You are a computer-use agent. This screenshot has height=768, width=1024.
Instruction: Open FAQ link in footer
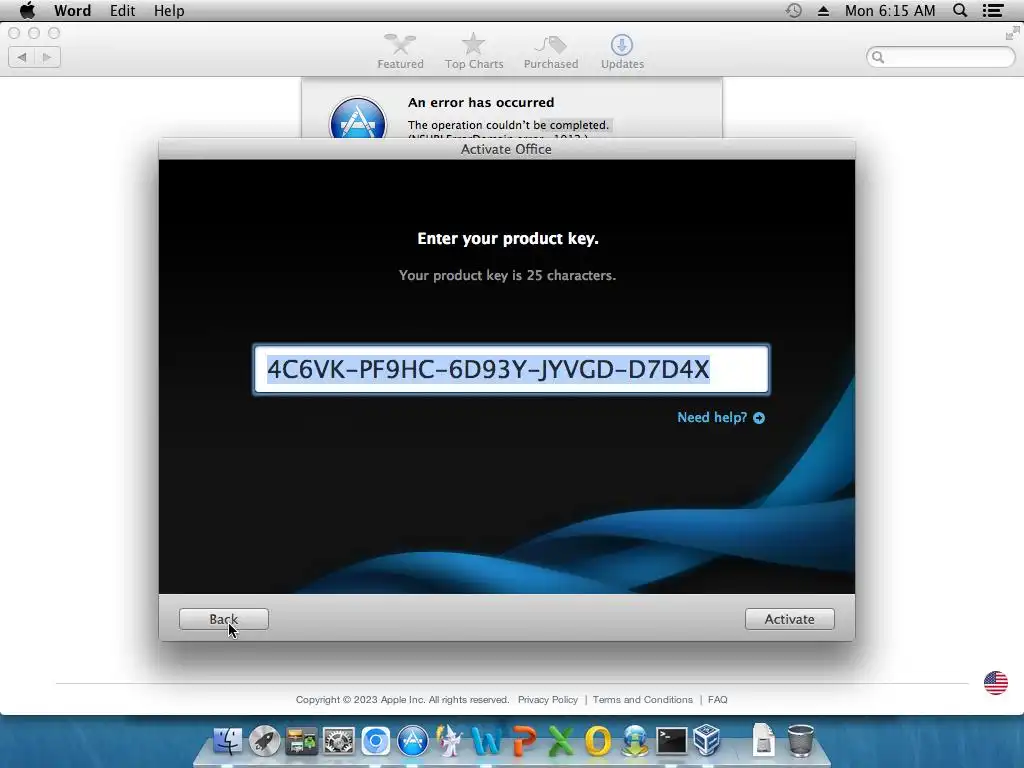coord(718,699)
